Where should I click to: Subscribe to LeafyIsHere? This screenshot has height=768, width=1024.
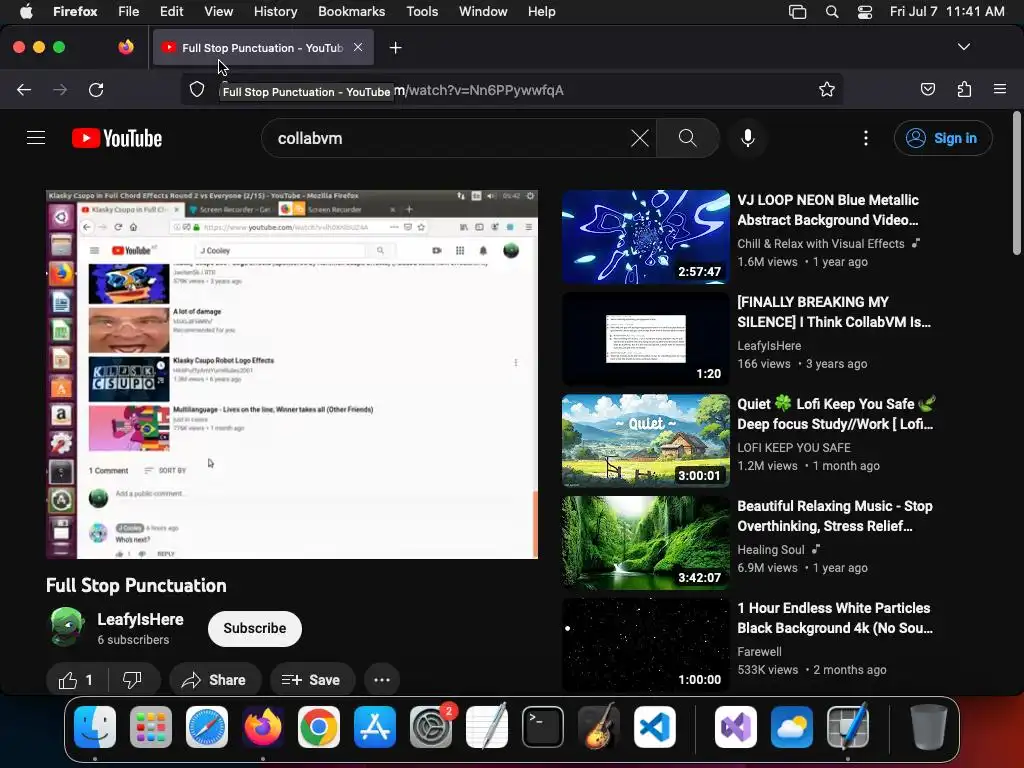pos(255,628)
